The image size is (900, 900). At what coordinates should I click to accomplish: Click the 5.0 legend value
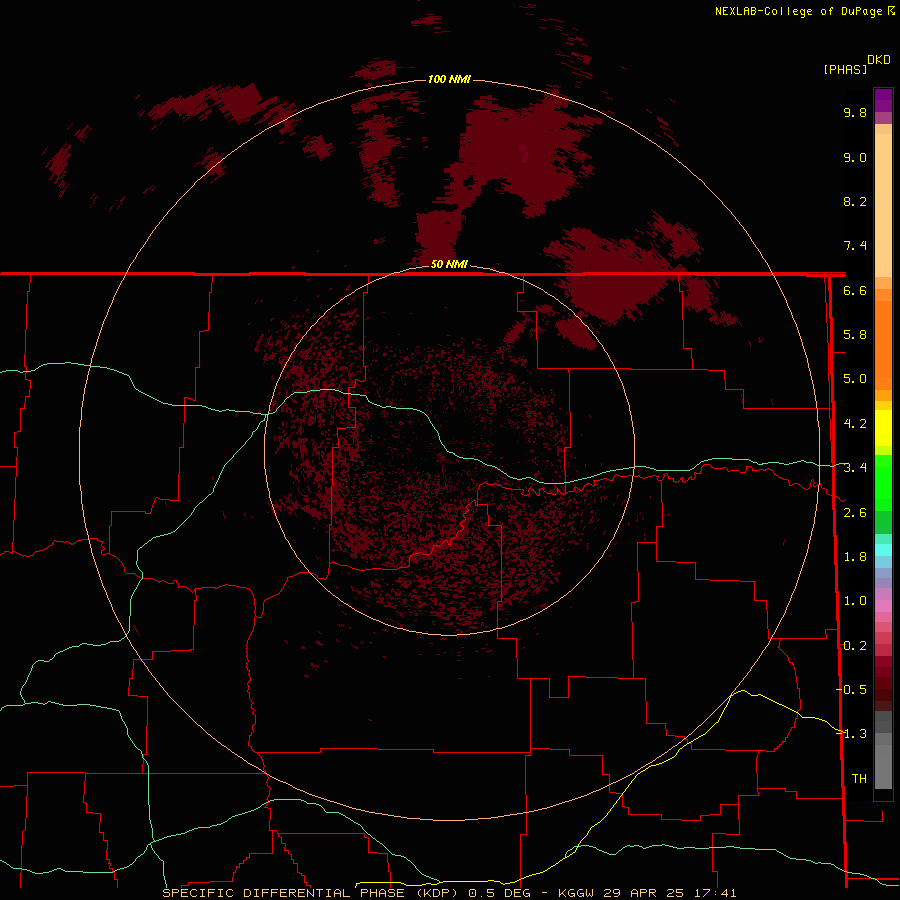[855, 379]
